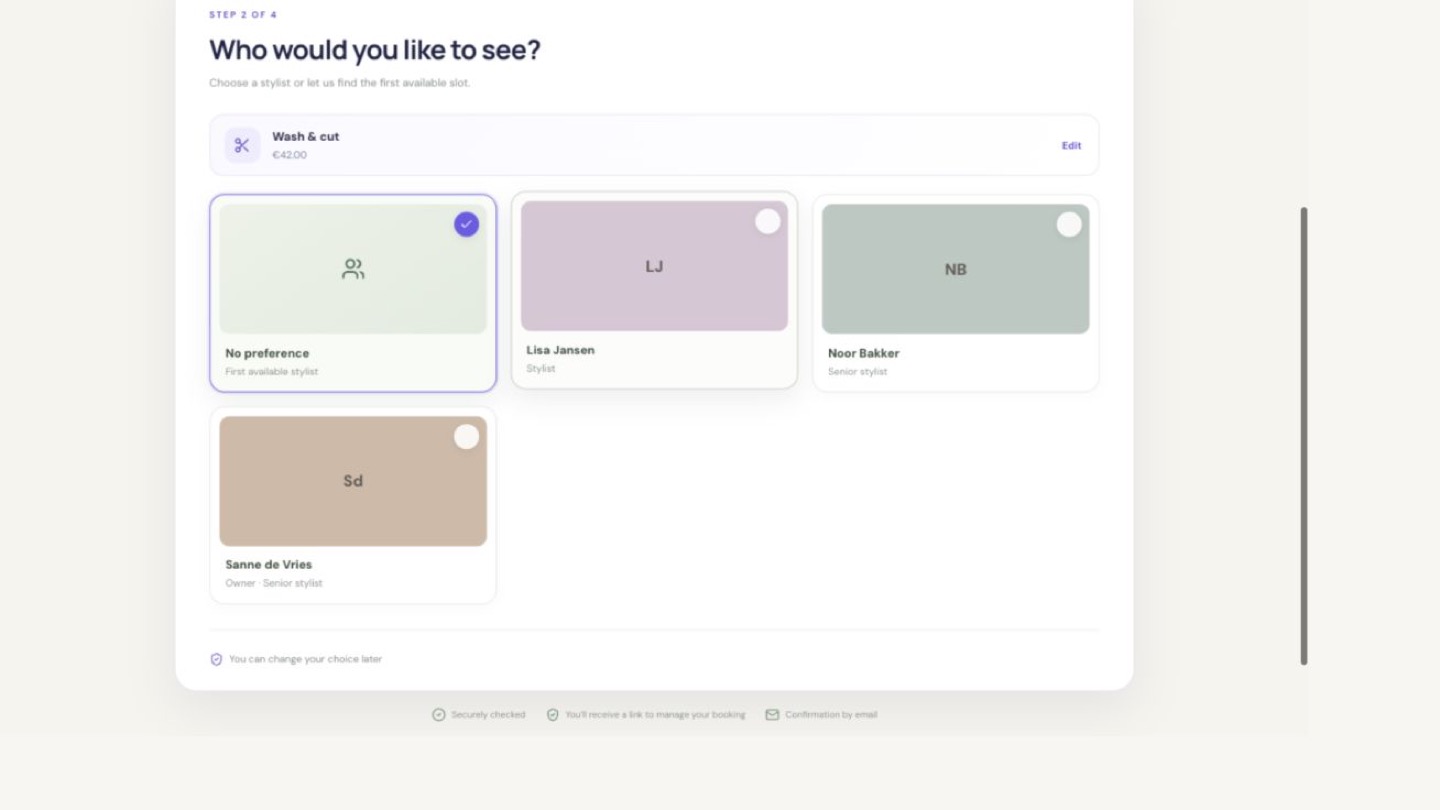Select the radio circle on Noor Bakker's card
Screen dimensions: 1440x810
(x=1069, y=224)
